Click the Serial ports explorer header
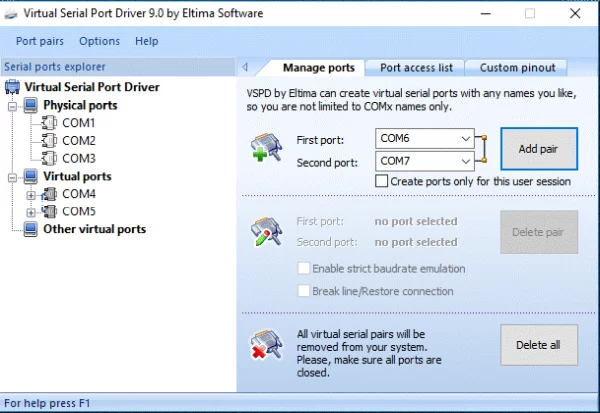Image resolution: width=600 pixels, height=413 pixels. (x=118, y=67)
